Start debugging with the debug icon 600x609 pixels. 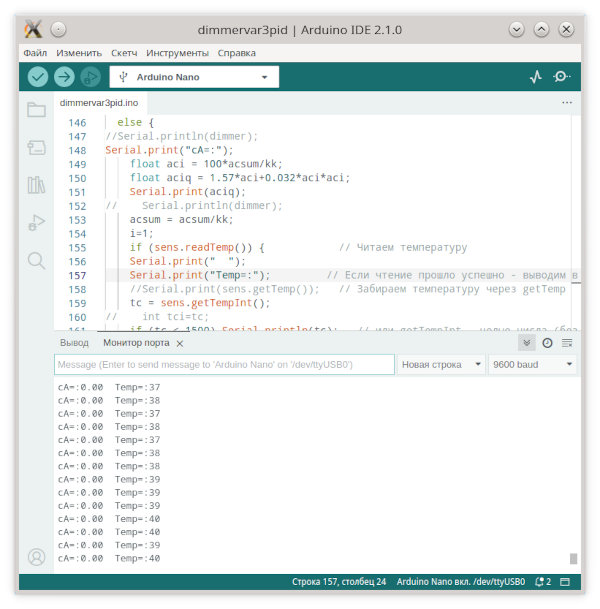[90, 76]
